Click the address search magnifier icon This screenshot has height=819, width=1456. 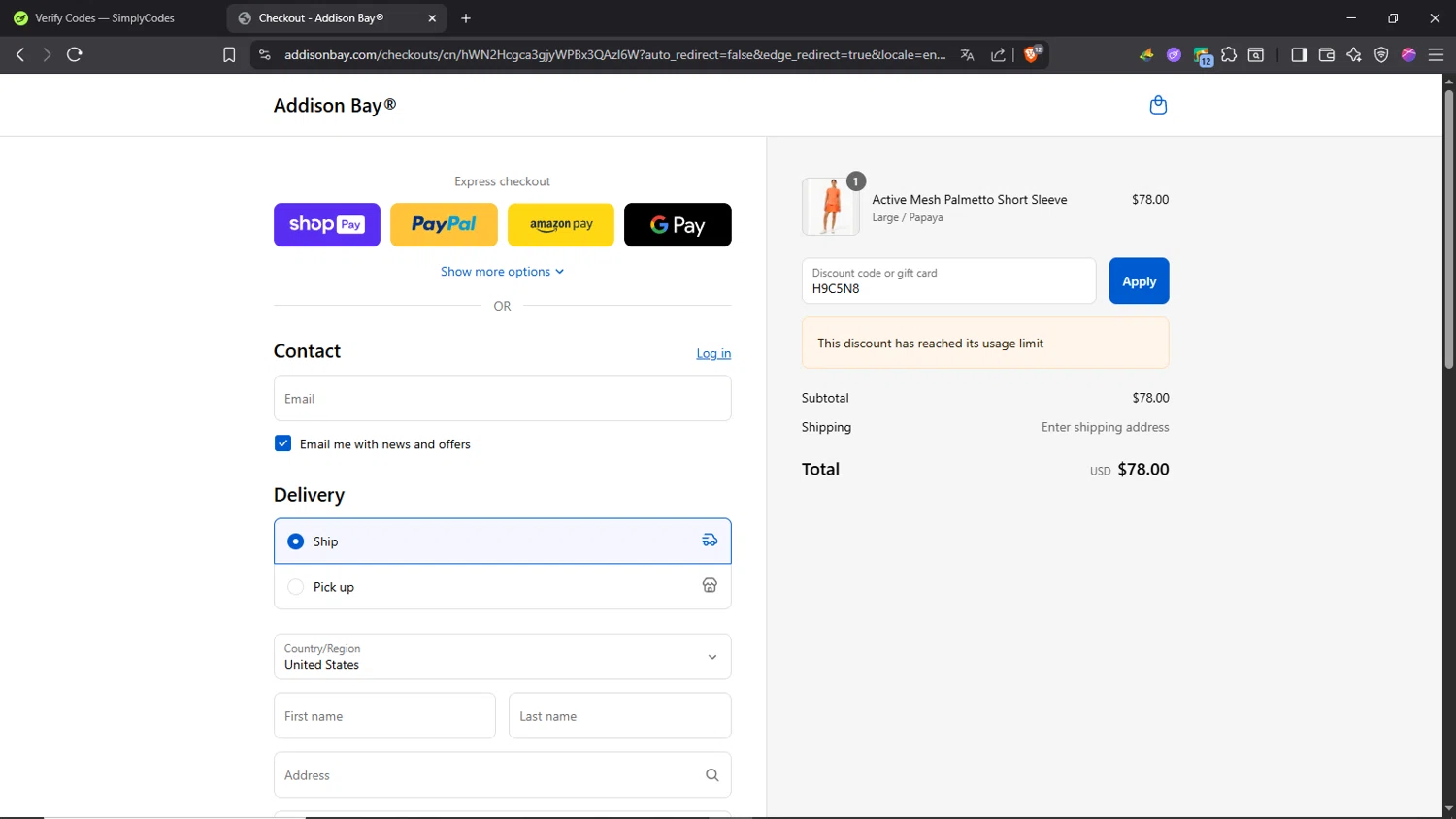(711, 775)
